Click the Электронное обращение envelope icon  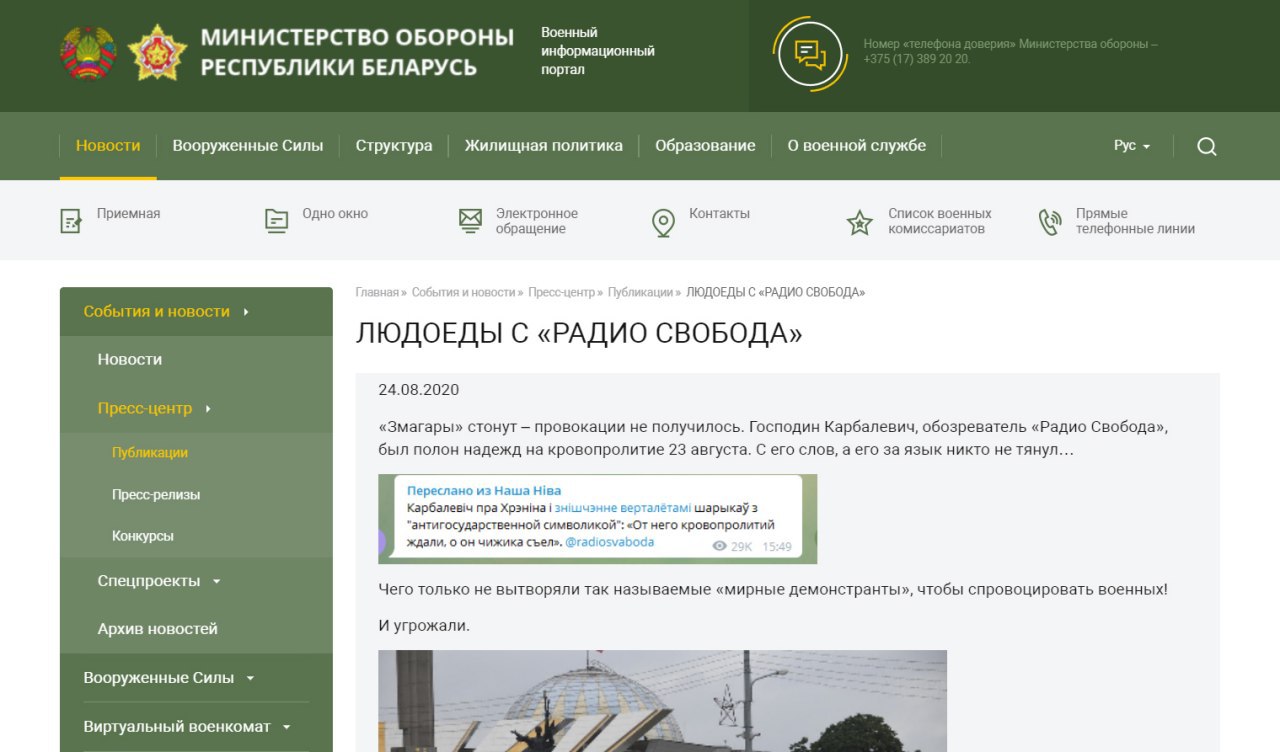[470, 221]
